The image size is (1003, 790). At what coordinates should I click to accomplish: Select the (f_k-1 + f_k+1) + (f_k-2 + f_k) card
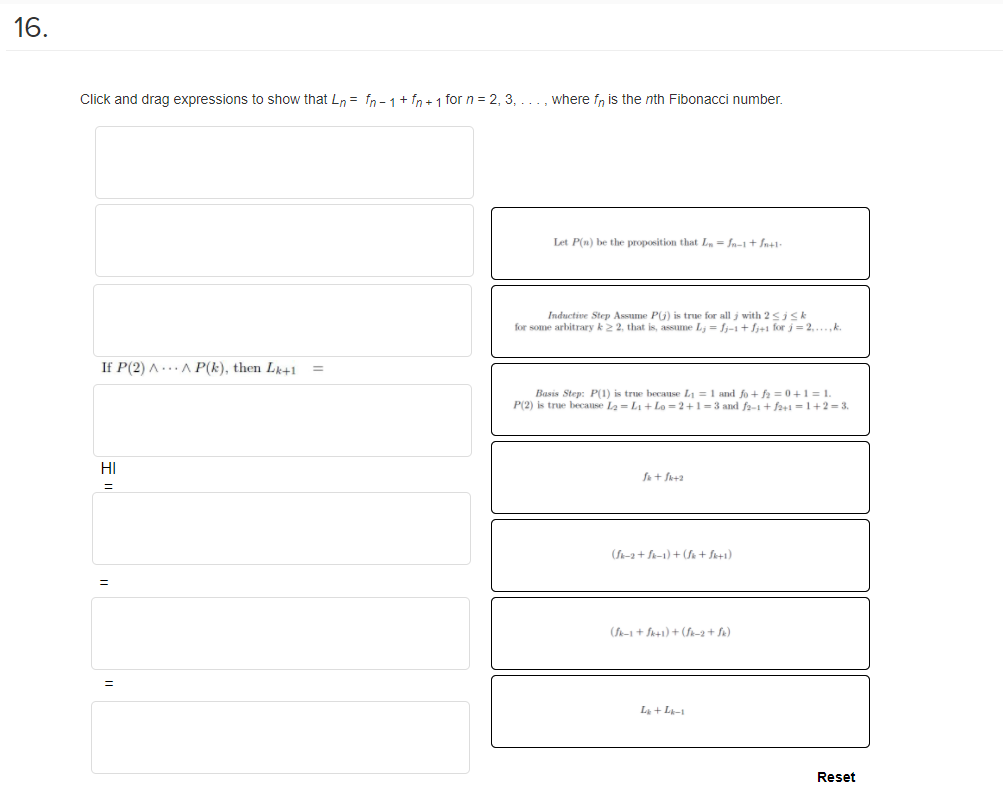(680, 633)
